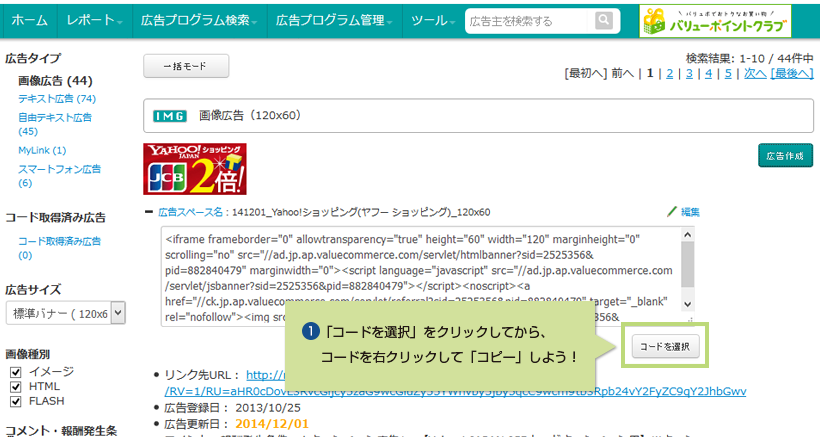The width and height of the screenshot is (820, 437).
Task: Click 最後へ last page link
Action: (792, 74)
